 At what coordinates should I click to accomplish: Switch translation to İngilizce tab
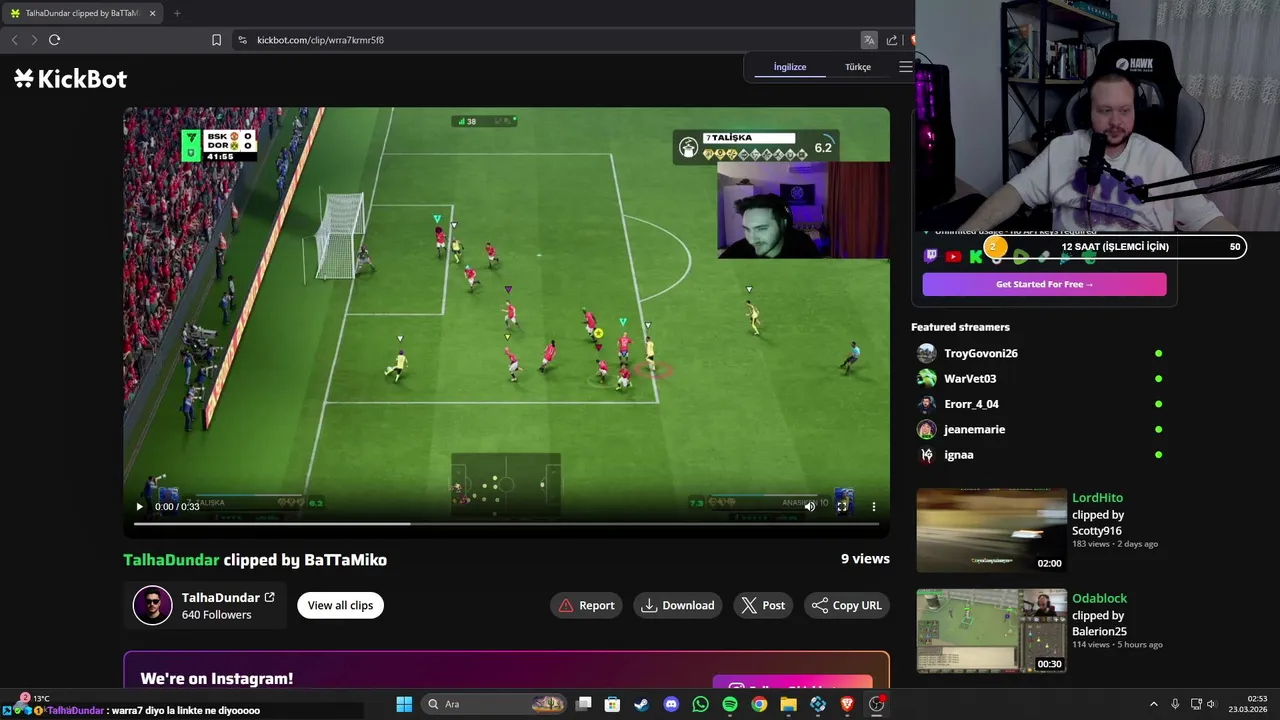click(790, 67)
